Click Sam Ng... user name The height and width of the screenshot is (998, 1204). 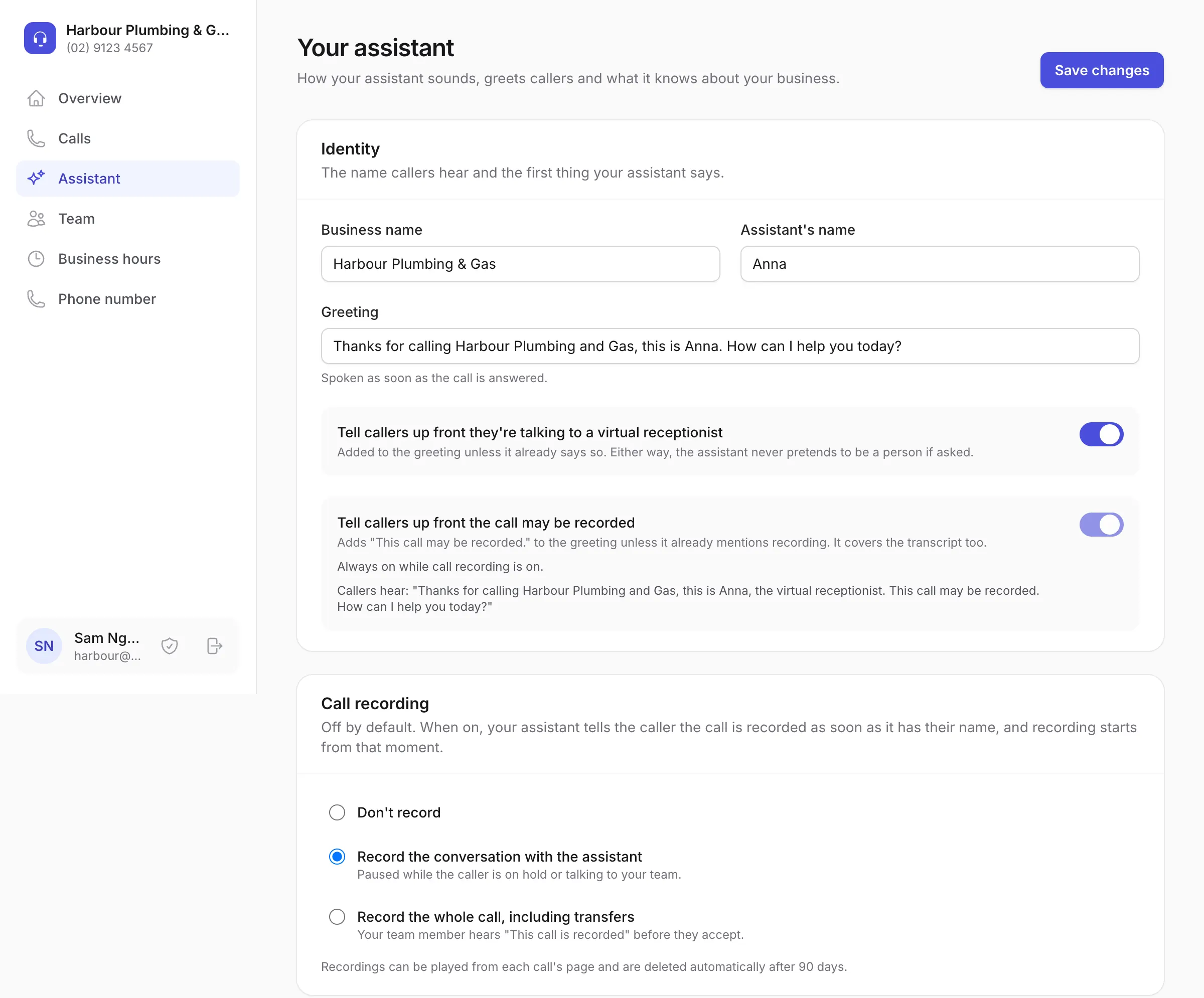pyautogui.click(x=107, y=638)
